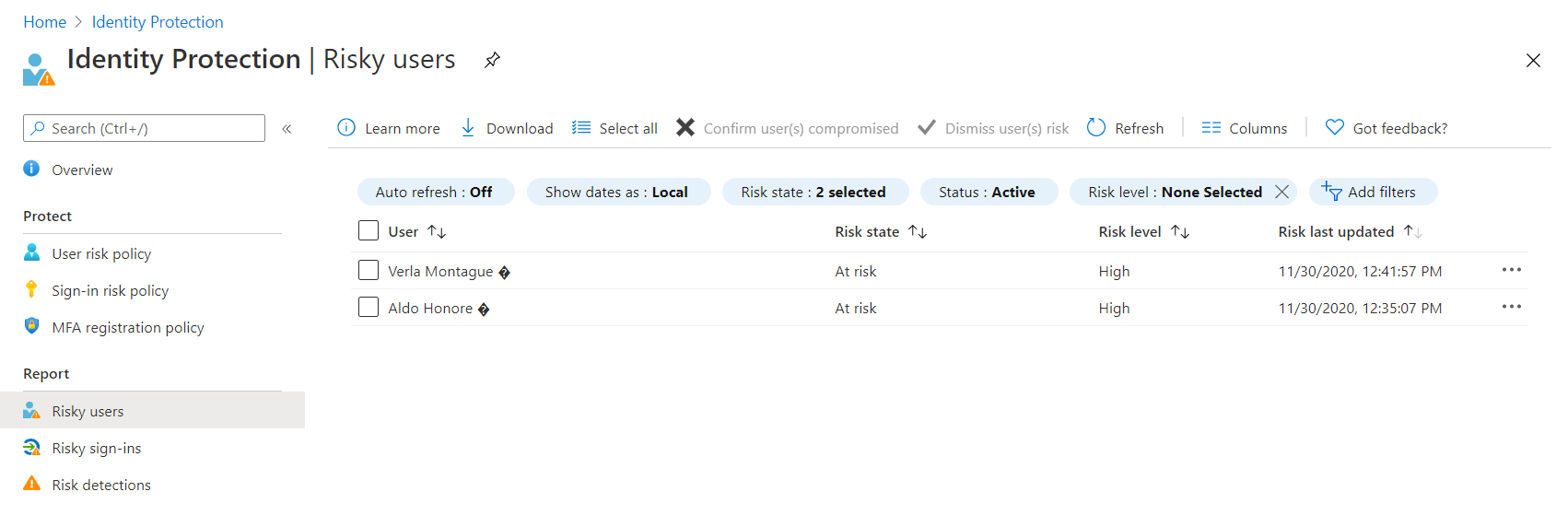Viewport: 1568px width, 515px height.
Task: Click the Refresh icon in toolbar
Action: tap(1096, 127)
